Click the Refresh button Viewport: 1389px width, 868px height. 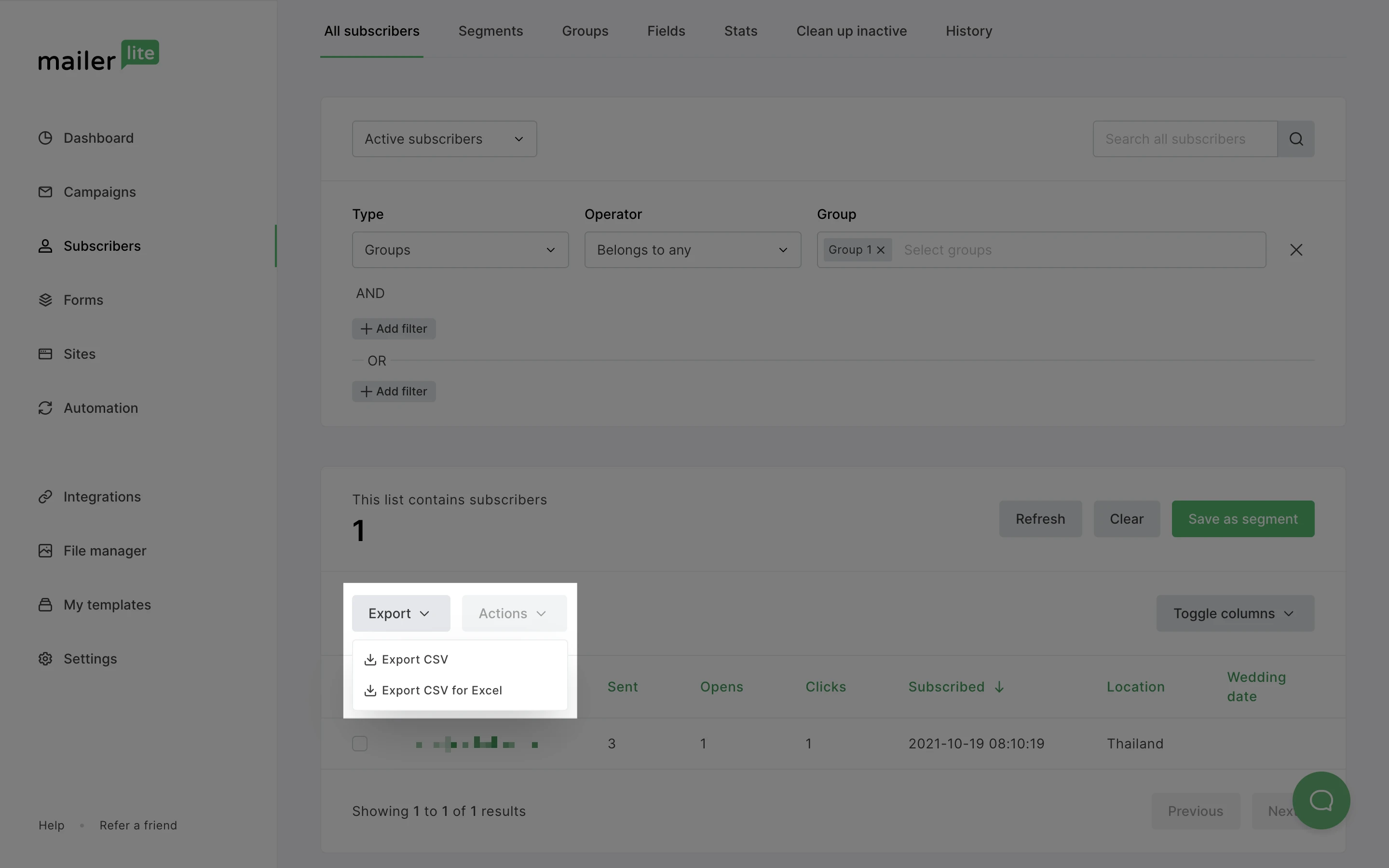pos(1040,519)
